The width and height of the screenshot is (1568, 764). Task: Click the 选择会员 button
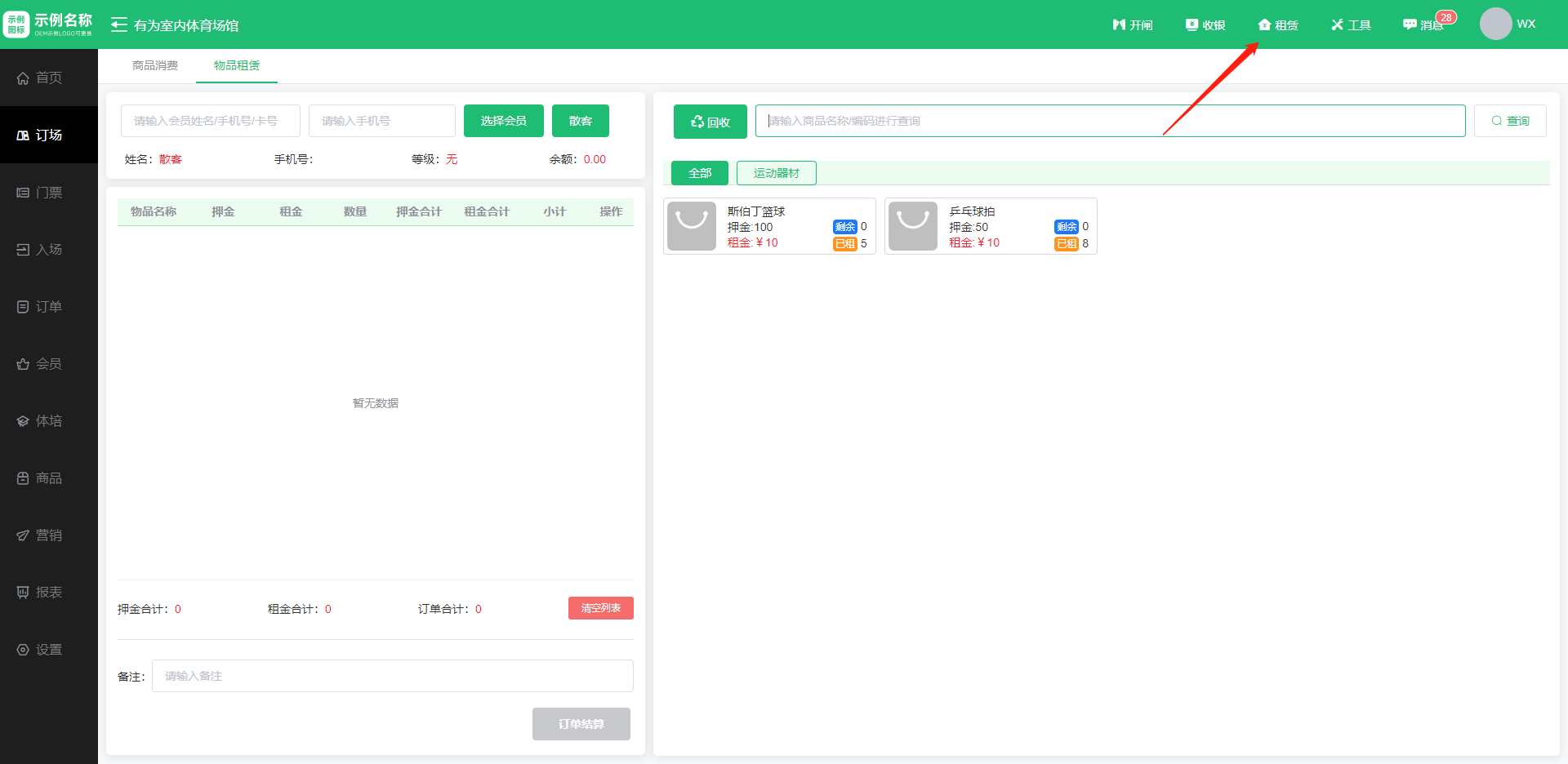click(x=503, y=121)
